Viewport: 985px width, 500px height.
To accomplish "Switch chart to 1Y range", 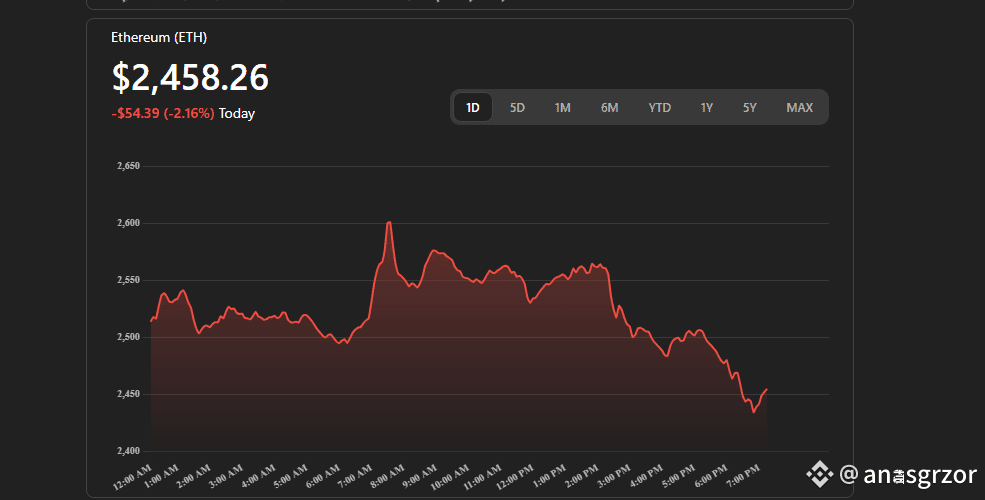I will coord(707,107).
